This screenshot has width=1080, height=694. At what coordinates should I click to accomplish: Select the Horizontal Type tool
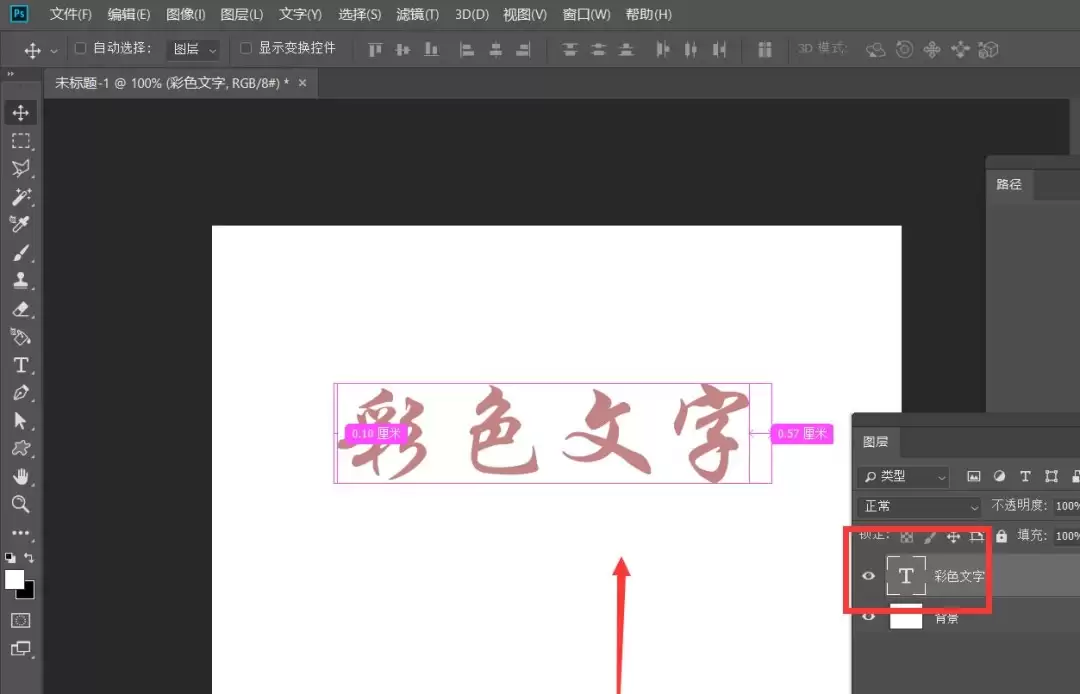pos(21,365)
